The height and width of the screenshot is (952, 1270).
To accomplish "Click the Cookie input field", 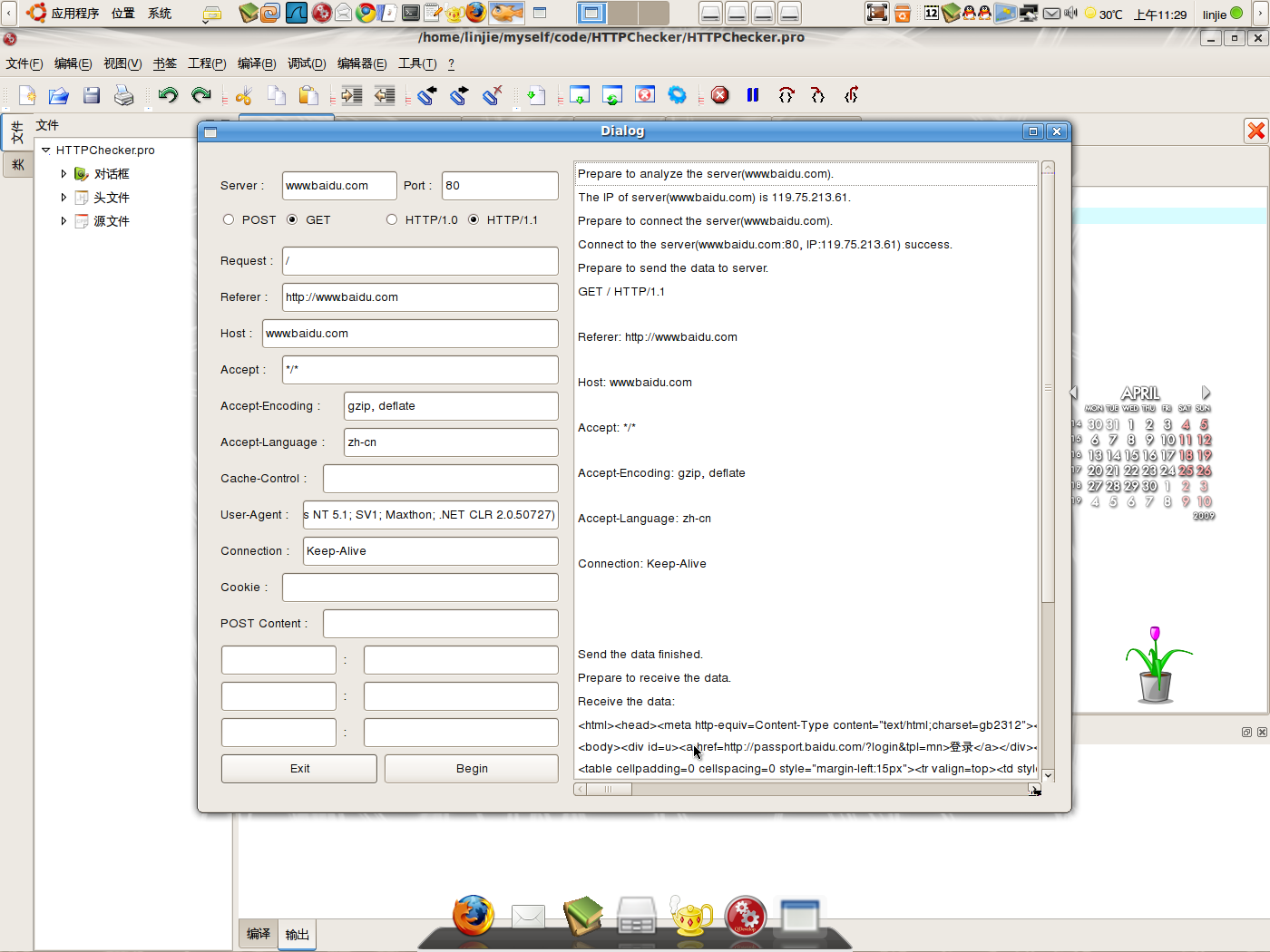I will tap(420, 588).
